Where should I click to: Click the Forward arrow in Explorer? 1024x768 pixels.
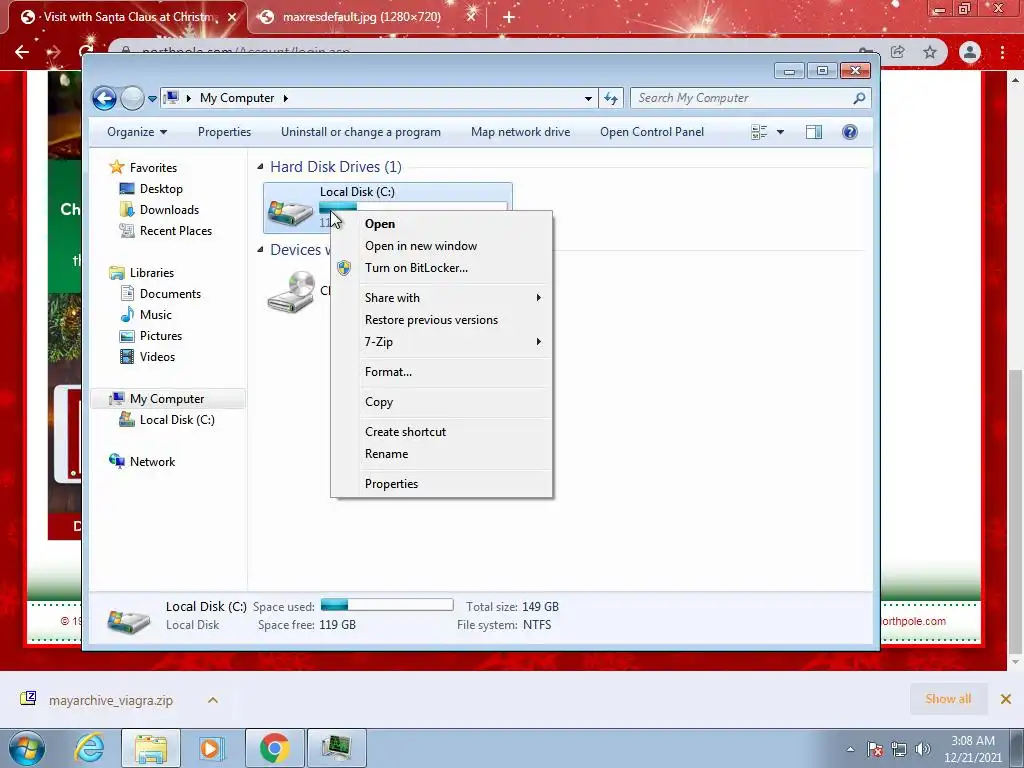pyautogui.click(x=132, y=98)
